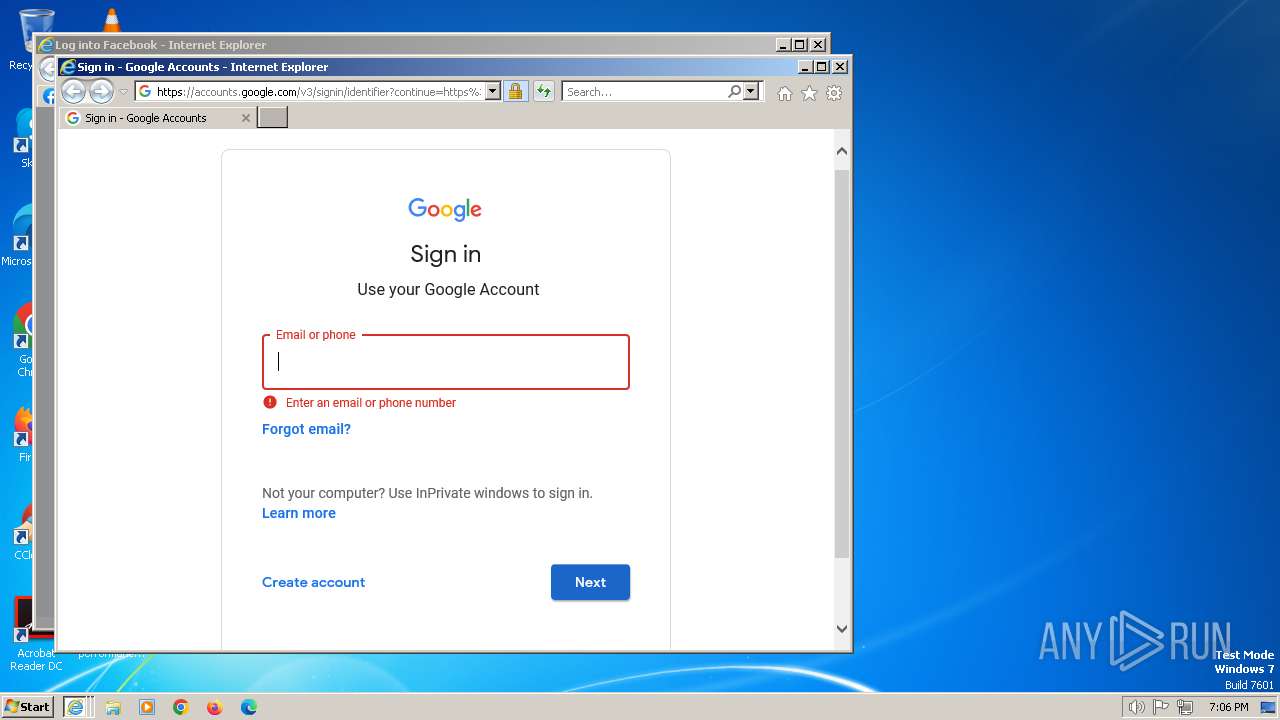Image resolution: width=1280 pixels, height=720 pixels.
Task: Click the scrollbar down arrow
Action: tap(842, 629)
